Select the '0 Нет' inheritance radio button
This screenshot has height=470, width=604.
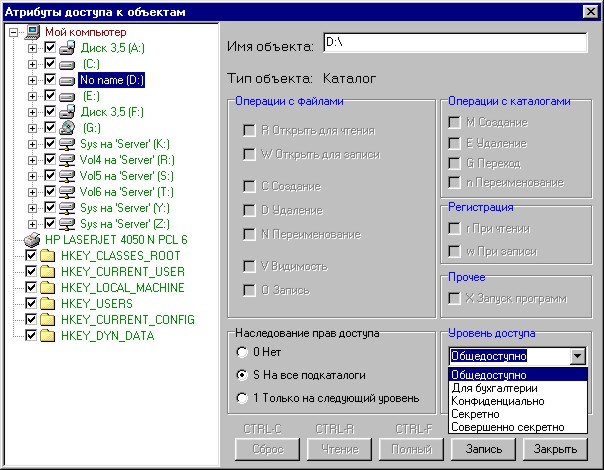point(242,352)
